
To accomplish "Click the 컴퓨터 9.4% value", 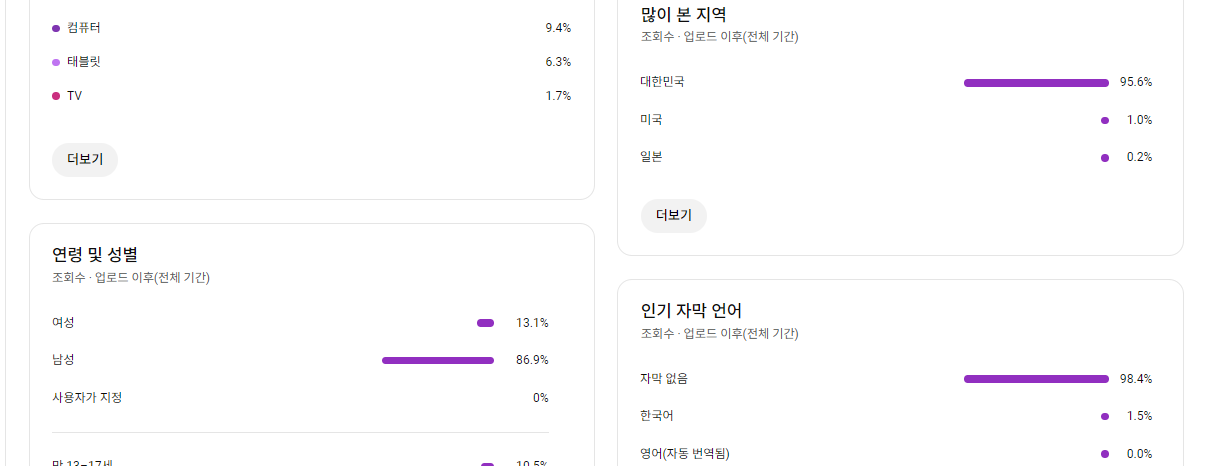I will (558, 28).
